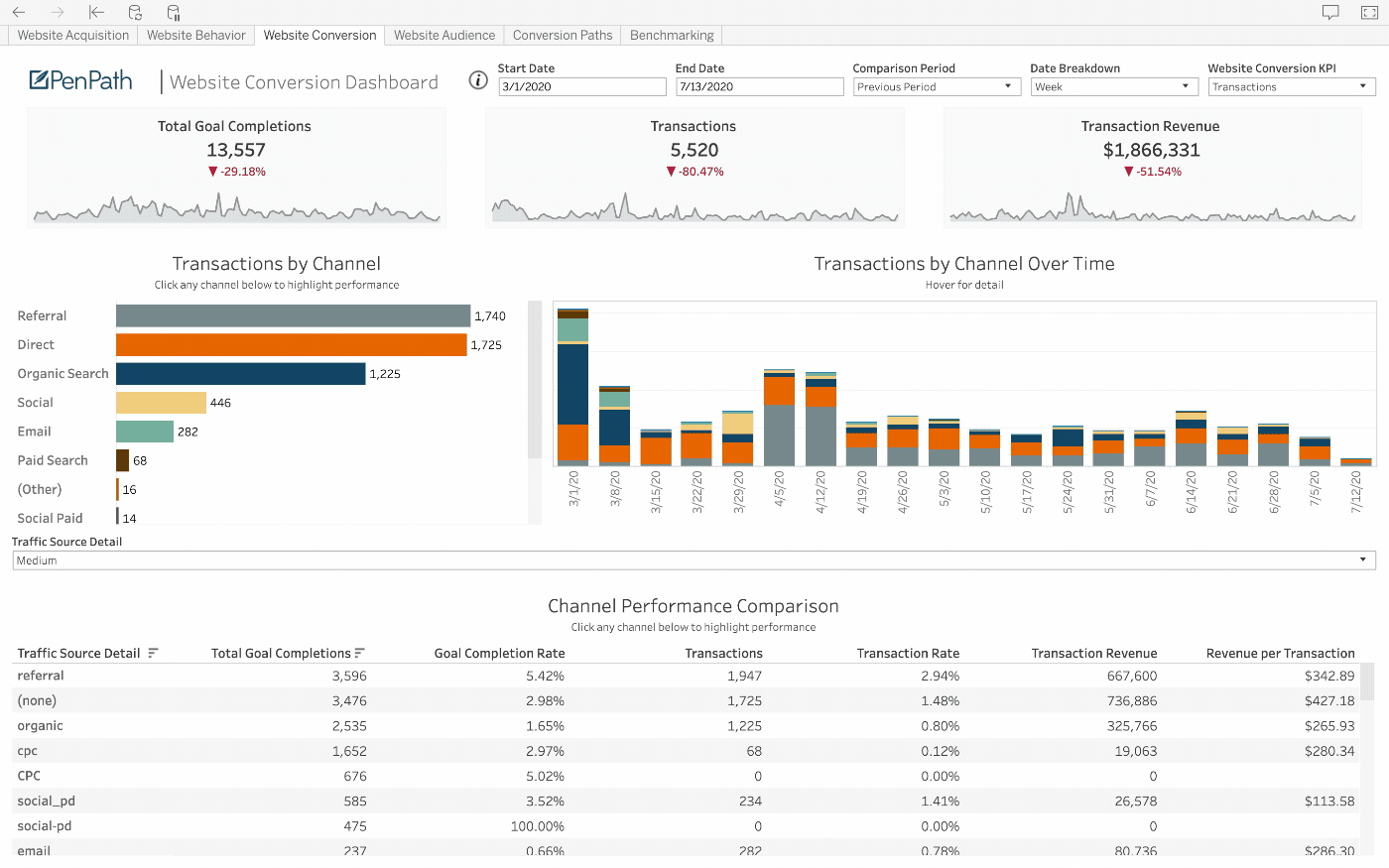Screen dimensions: 1389x868
Task: Click the End Date input field
Action: 760,86
